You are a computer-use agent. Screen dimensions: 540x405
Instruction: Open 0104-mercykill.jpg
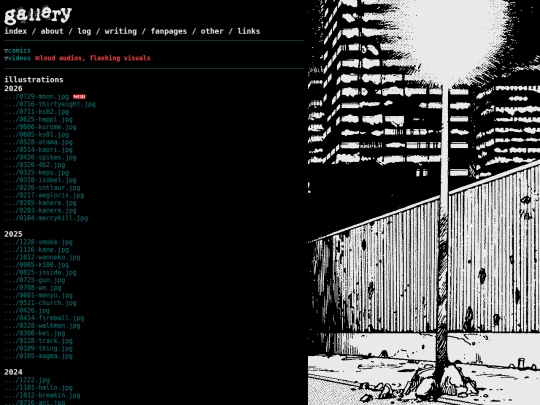point(46,218)
